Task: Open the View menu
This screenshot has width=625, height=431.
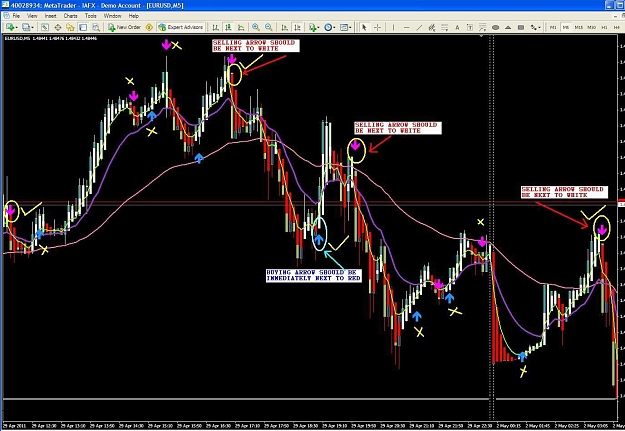Action: pyautogui.click(x=32, y=16)
